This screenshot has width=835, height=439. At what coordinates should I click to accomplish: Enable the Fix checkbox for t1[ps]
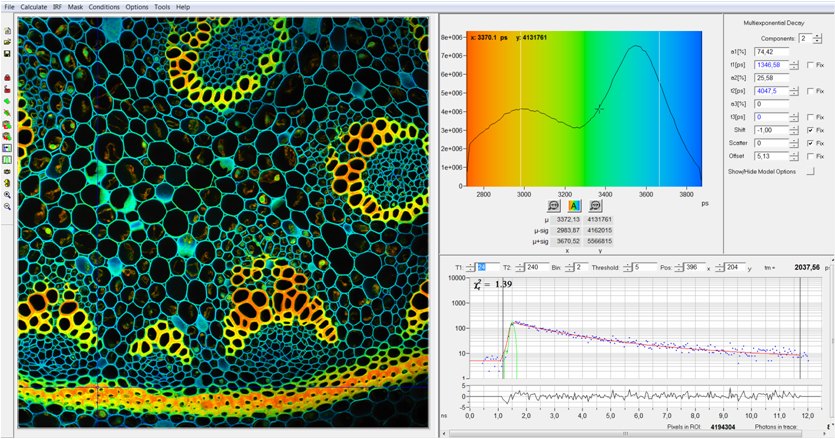(809, 65)
